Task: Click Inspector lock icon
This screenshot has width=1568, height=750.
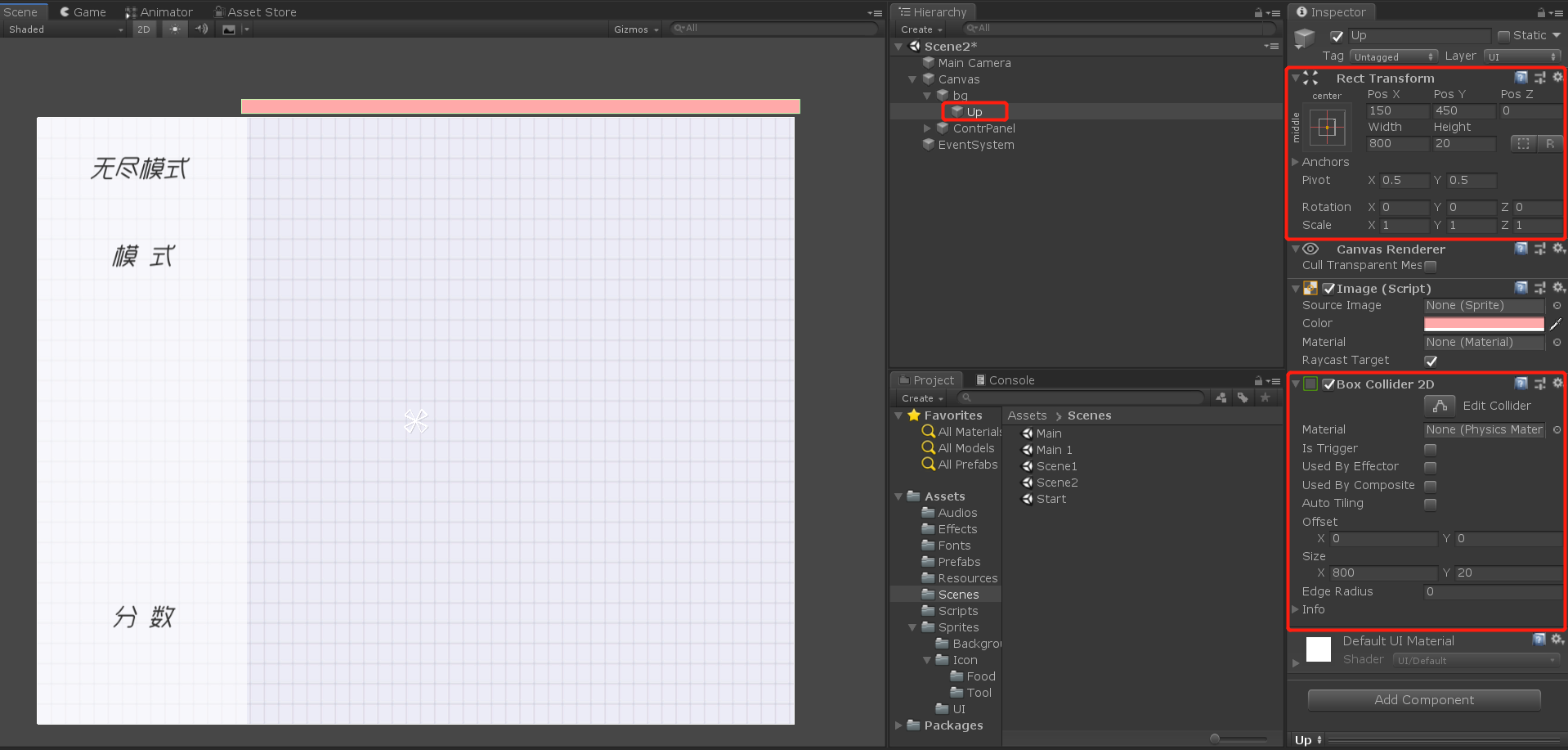Action: click(1541, 12)
